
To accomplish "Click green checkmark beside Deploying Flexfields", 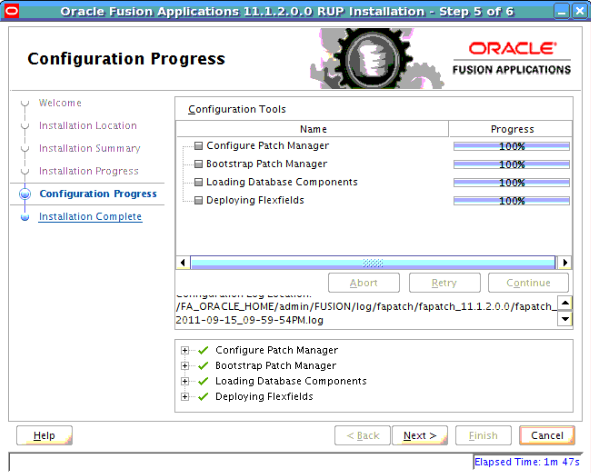I will 203,396.
